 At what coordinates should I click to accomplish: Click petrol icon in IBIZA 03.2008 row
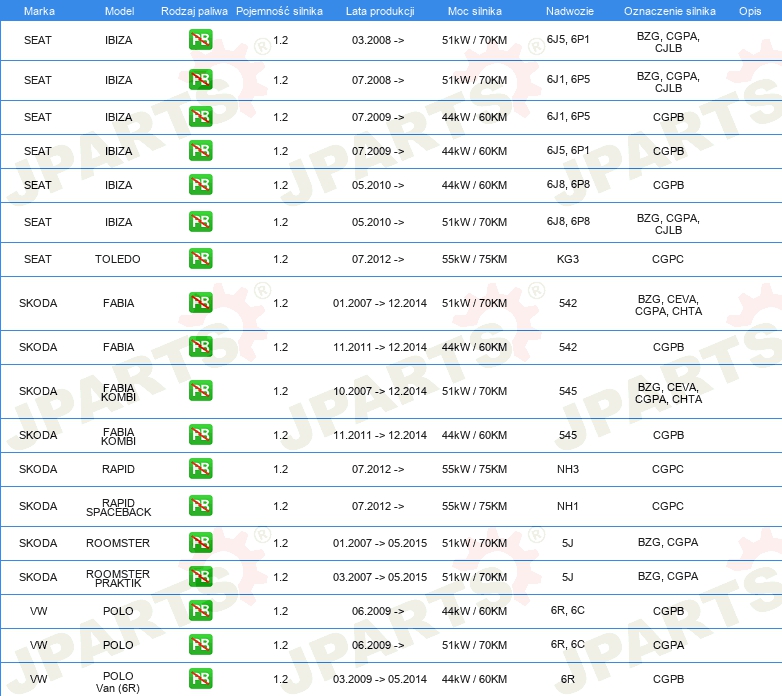tap(200, 40)
